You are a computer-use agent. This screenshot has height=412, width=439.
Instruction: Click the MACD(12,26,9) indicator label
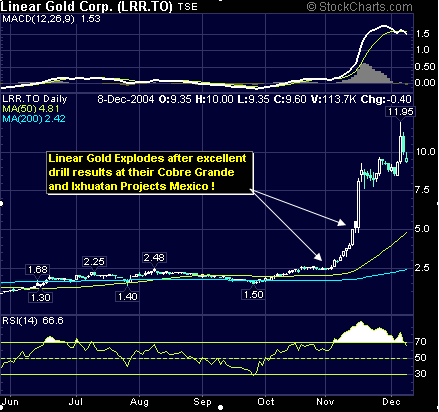point(38,19)
